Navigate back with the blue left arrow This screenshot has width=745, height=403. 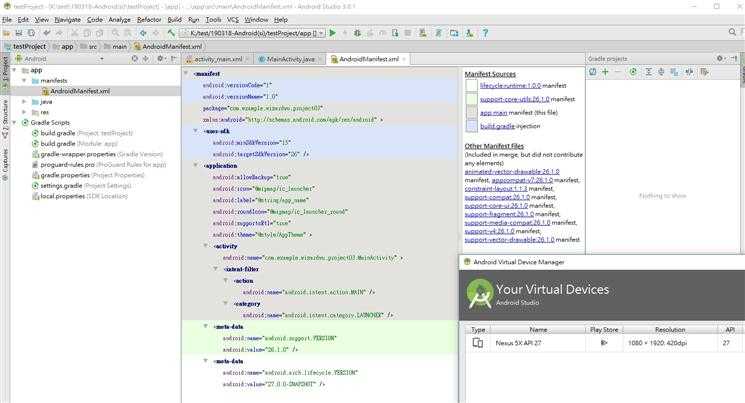pyautogui.click(x=143, y=33)
